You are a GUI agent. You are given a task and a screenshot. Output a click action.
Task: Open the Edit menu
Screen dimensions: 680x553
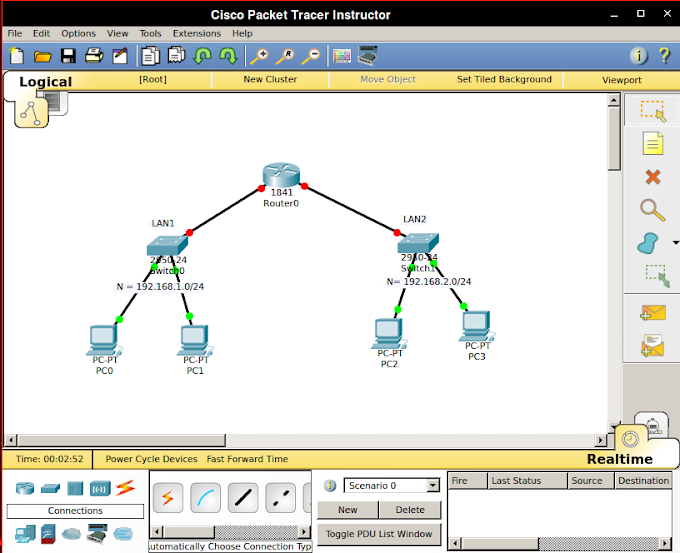tap(41, 33)
